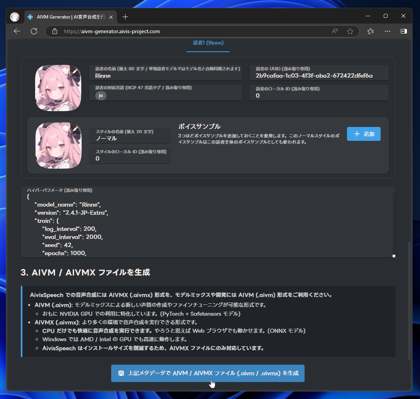Add page to favorites with star icon
The image size is (420, 399).
coord(350,31)
